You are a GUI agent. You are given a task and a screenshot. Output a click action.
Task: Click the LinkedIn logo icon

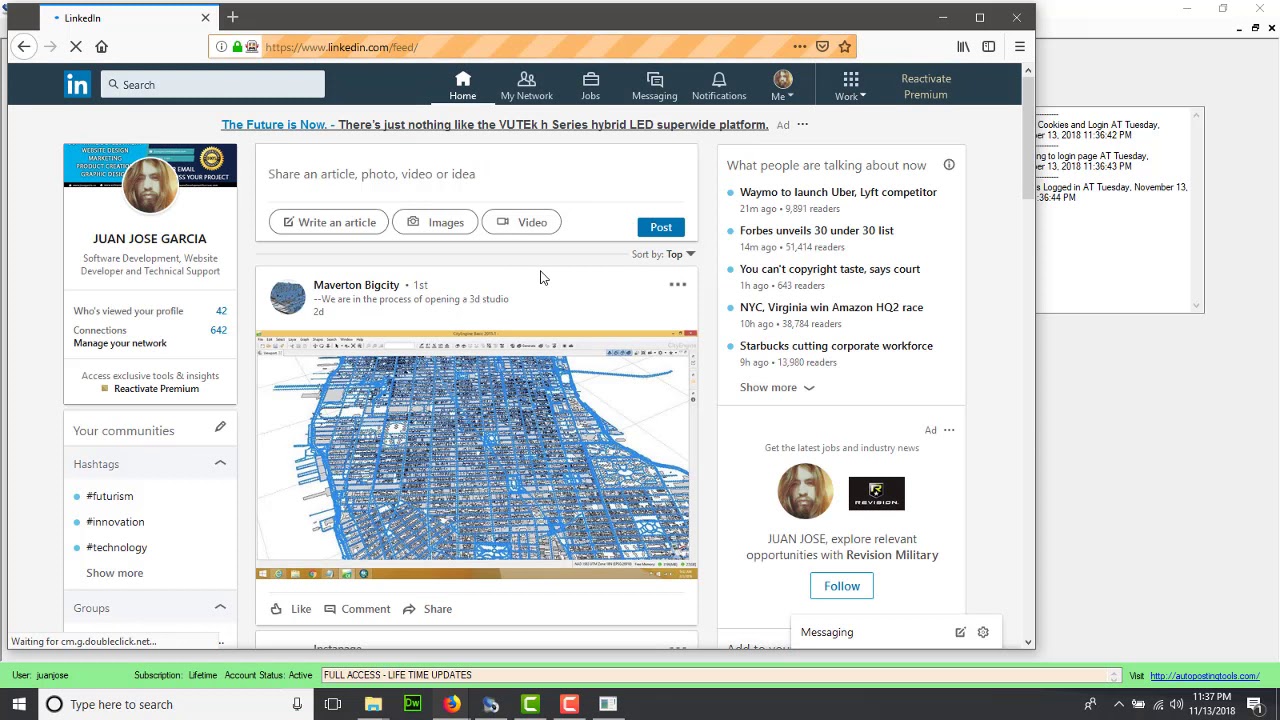coord(77,85)
